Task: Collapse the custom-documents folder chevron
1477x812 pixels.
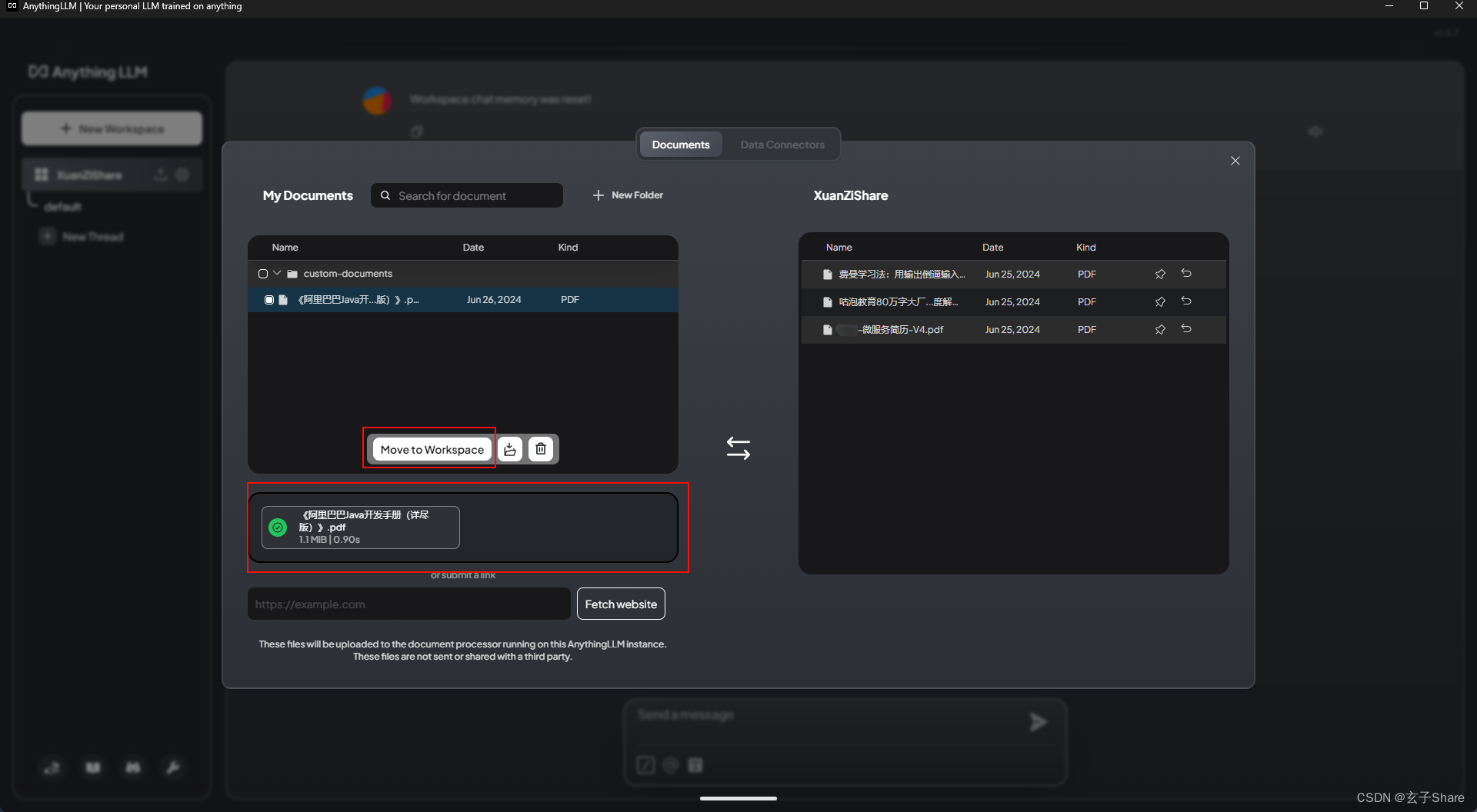Action: pyautogui.click(x=277, y=273)
